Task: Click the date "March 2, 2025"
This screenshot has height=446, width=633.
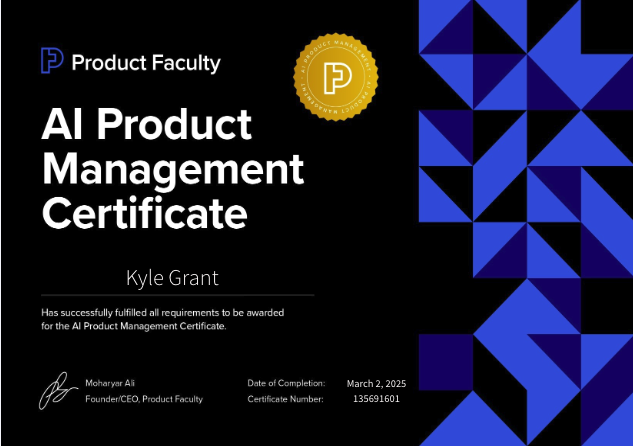Action: (x=376, y=383)
